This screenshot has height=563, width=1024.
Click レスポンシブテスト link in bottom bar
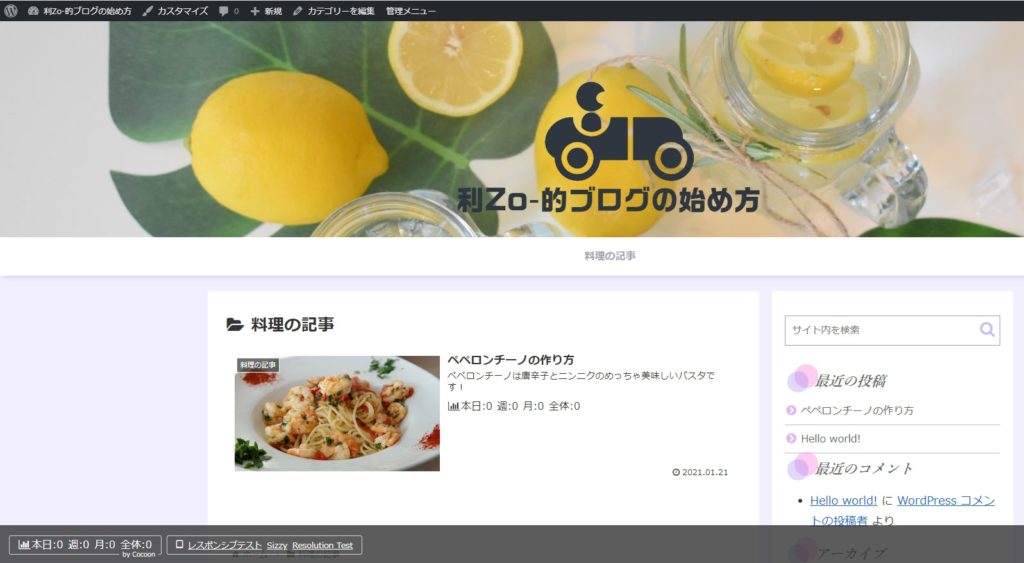pyautogui.click(x=224, y=545)
